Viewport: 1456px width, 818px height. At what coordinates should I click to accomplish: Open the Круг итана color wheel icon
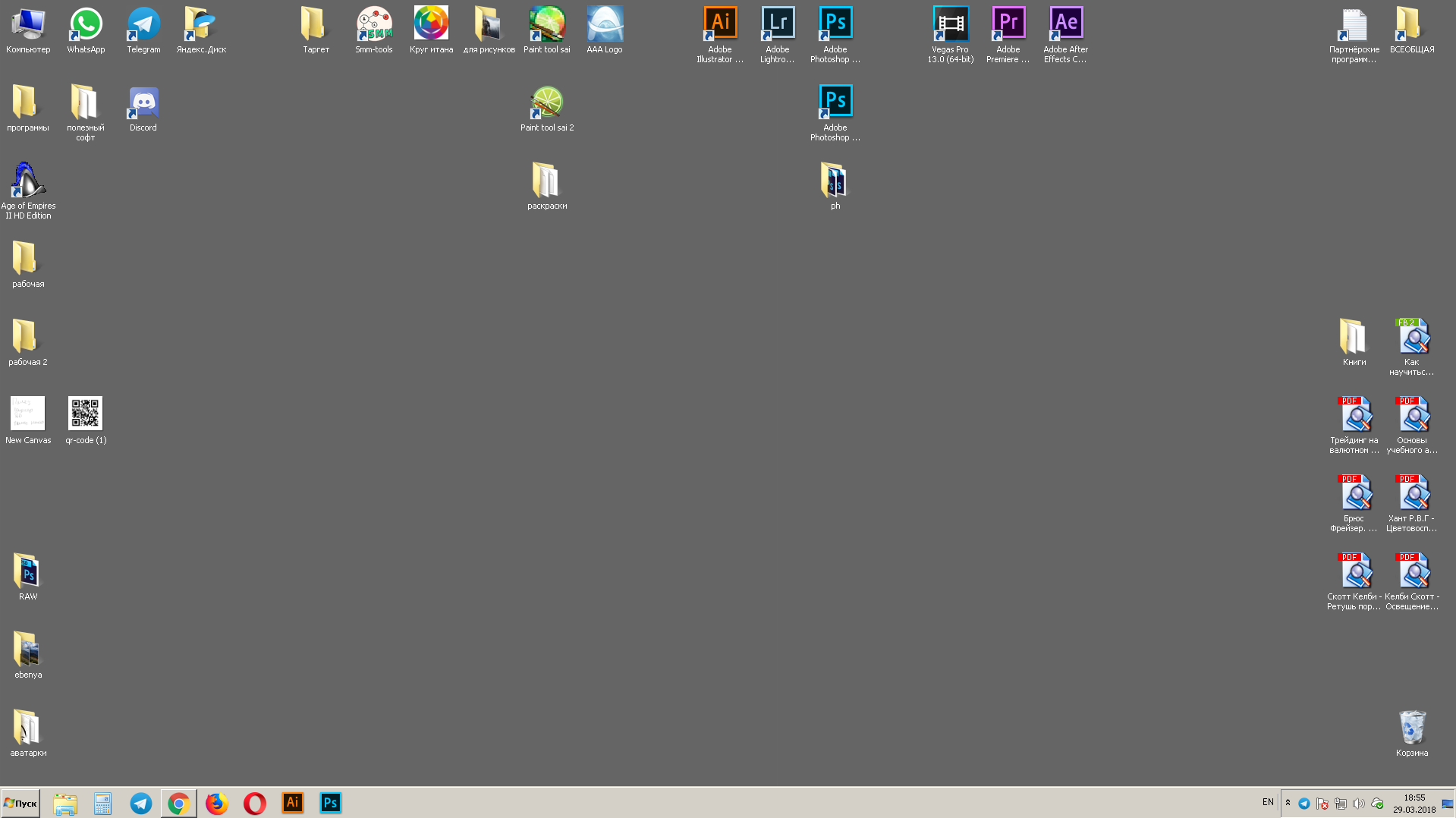click(431, 30)
